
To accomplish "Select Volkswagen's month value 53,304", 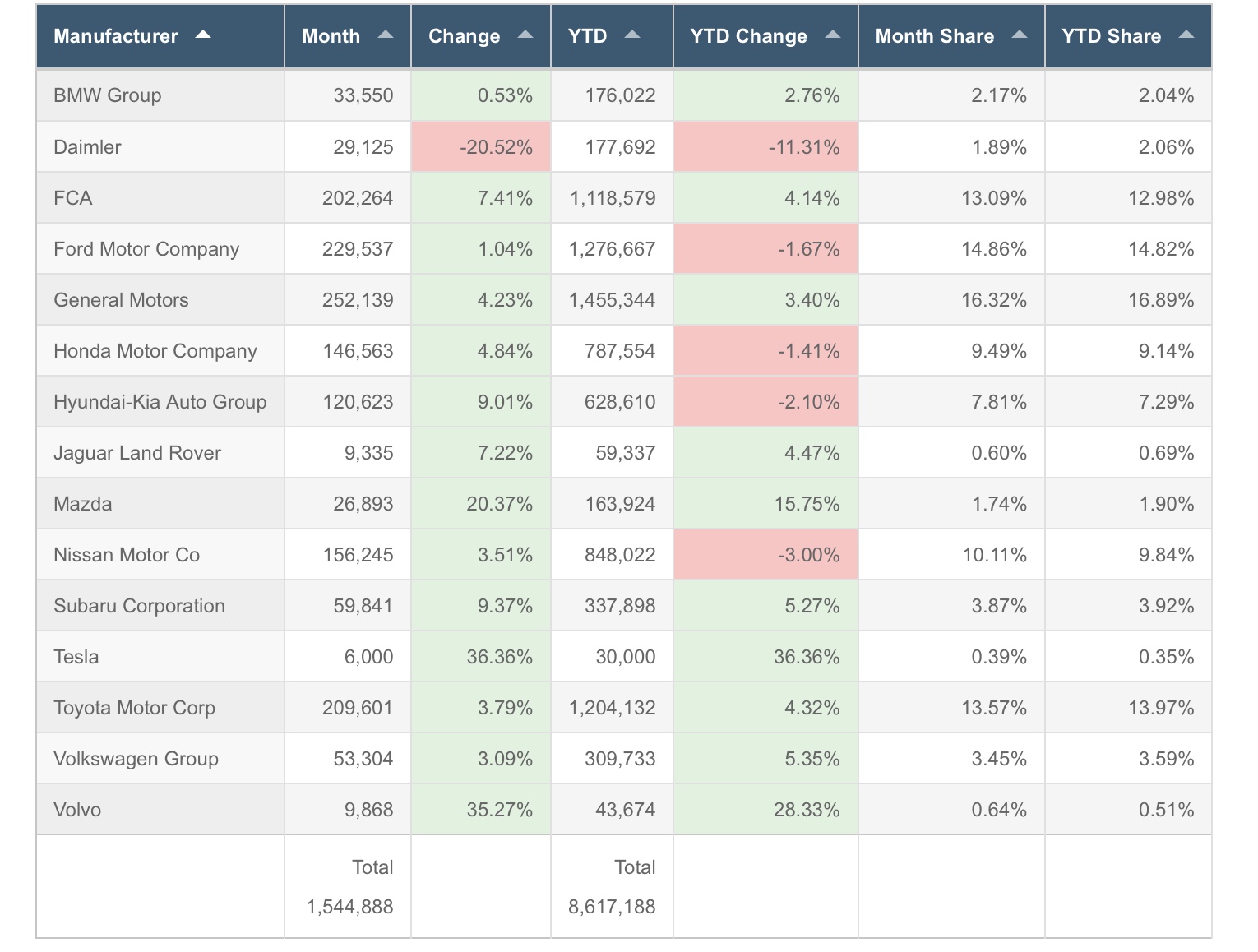I will (363, 759).
